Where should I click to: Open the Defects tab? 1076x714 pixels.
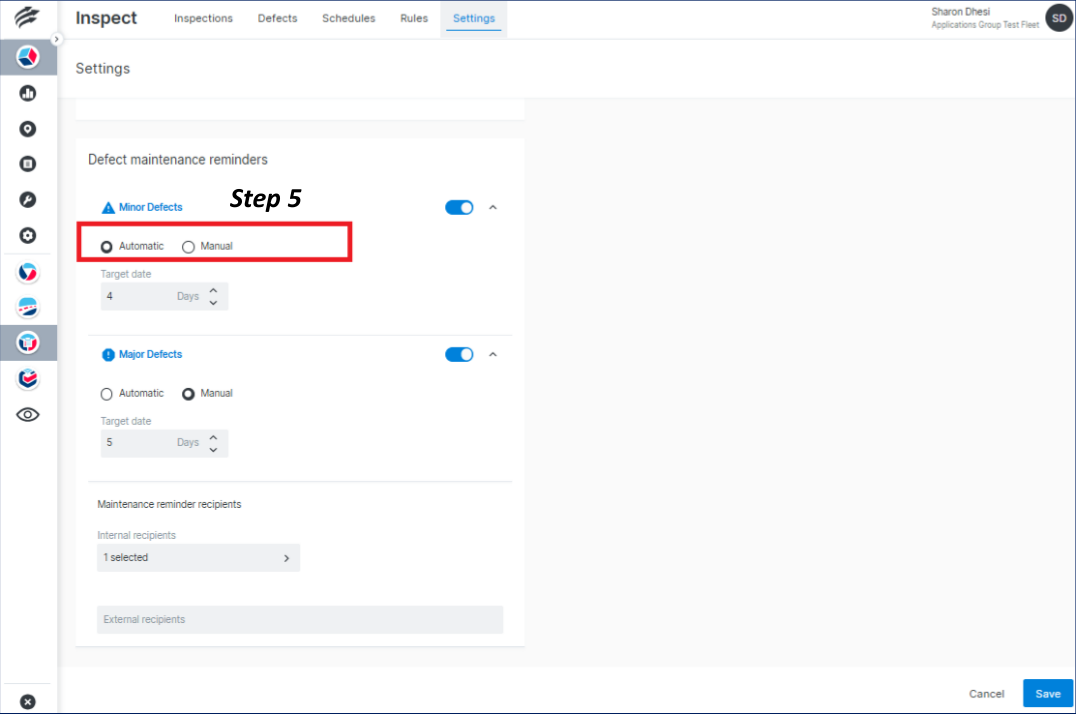click(277, 18)
